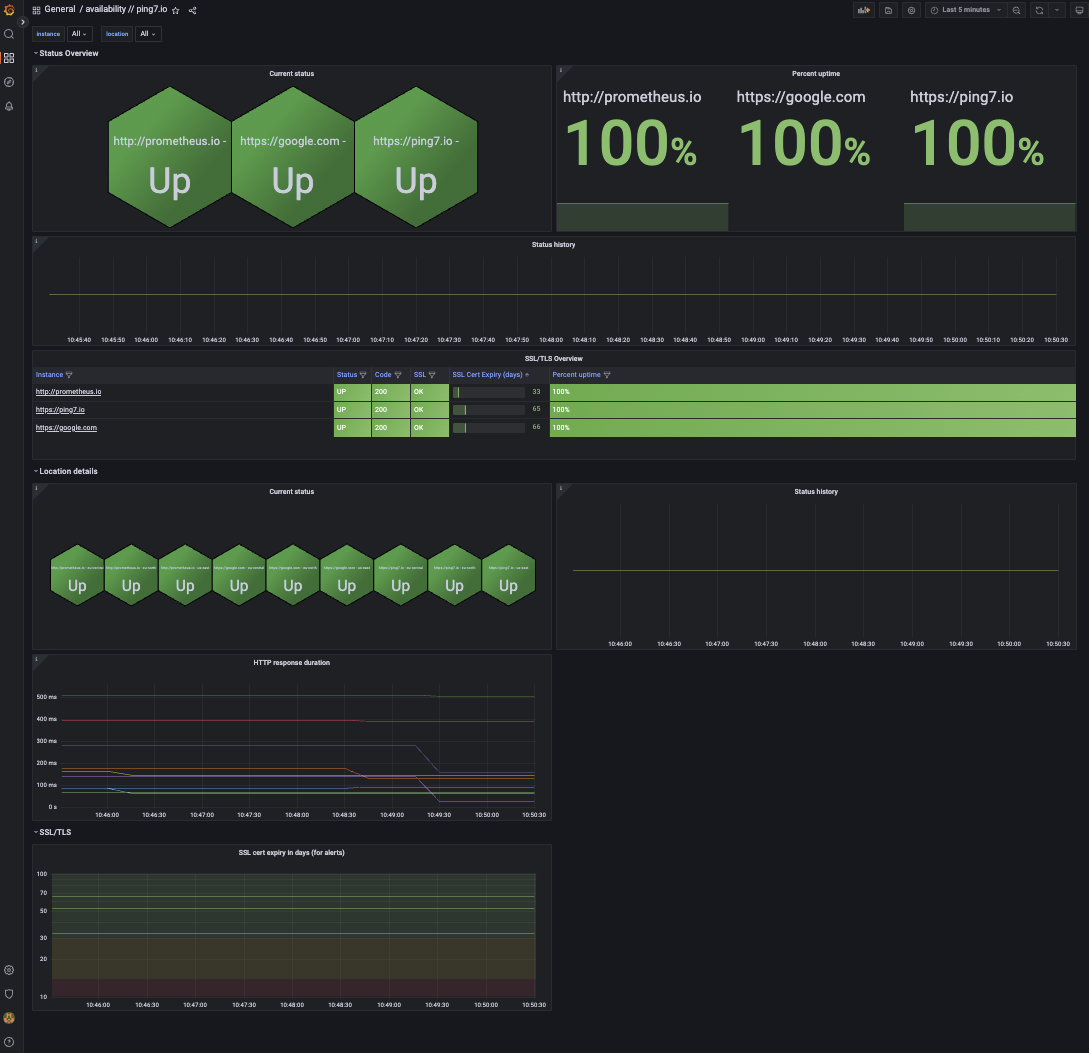
Task: Open top Status history panel title menu
Action: tap(554, 244)
